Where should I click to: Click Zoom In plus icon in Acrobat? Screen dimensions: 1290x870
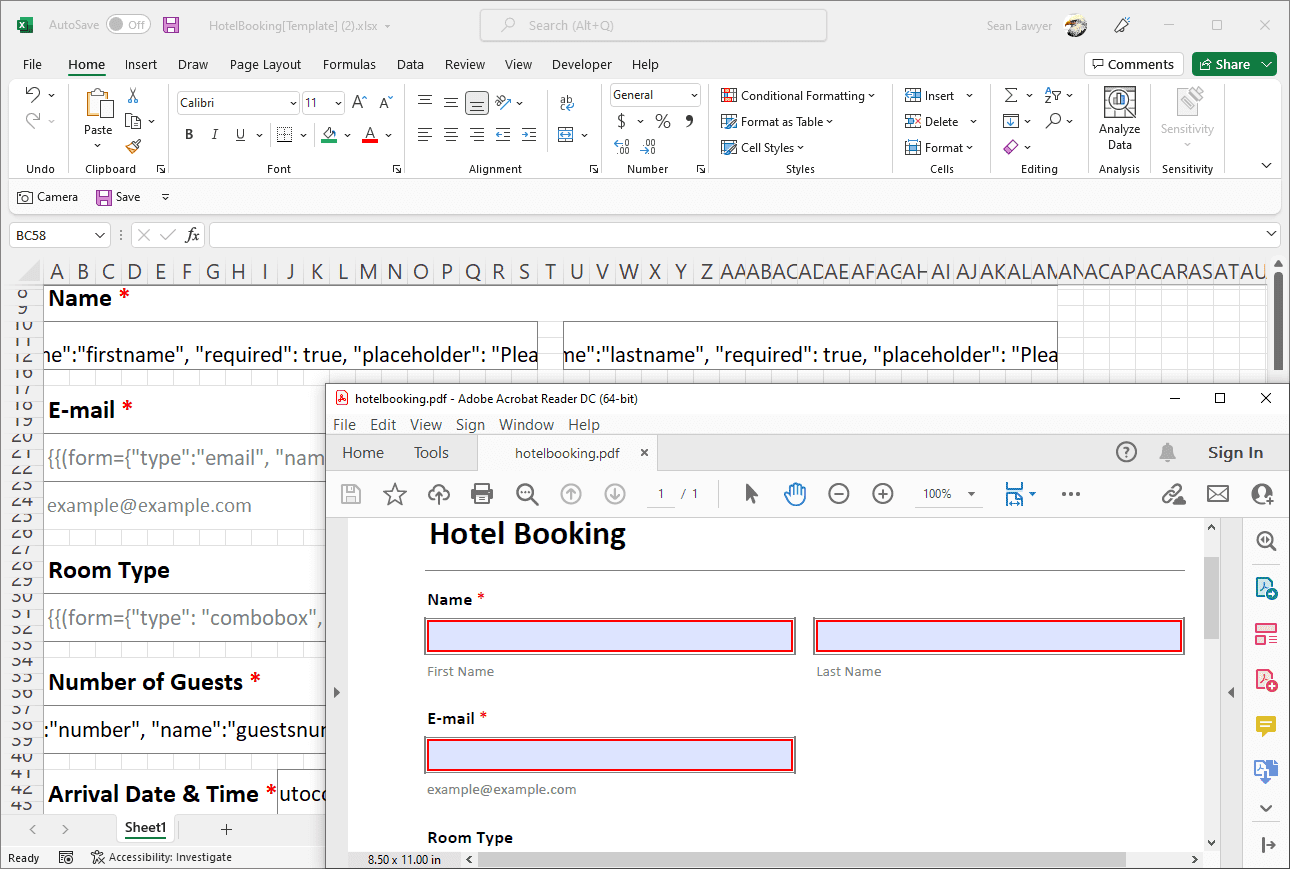(883, 493)
